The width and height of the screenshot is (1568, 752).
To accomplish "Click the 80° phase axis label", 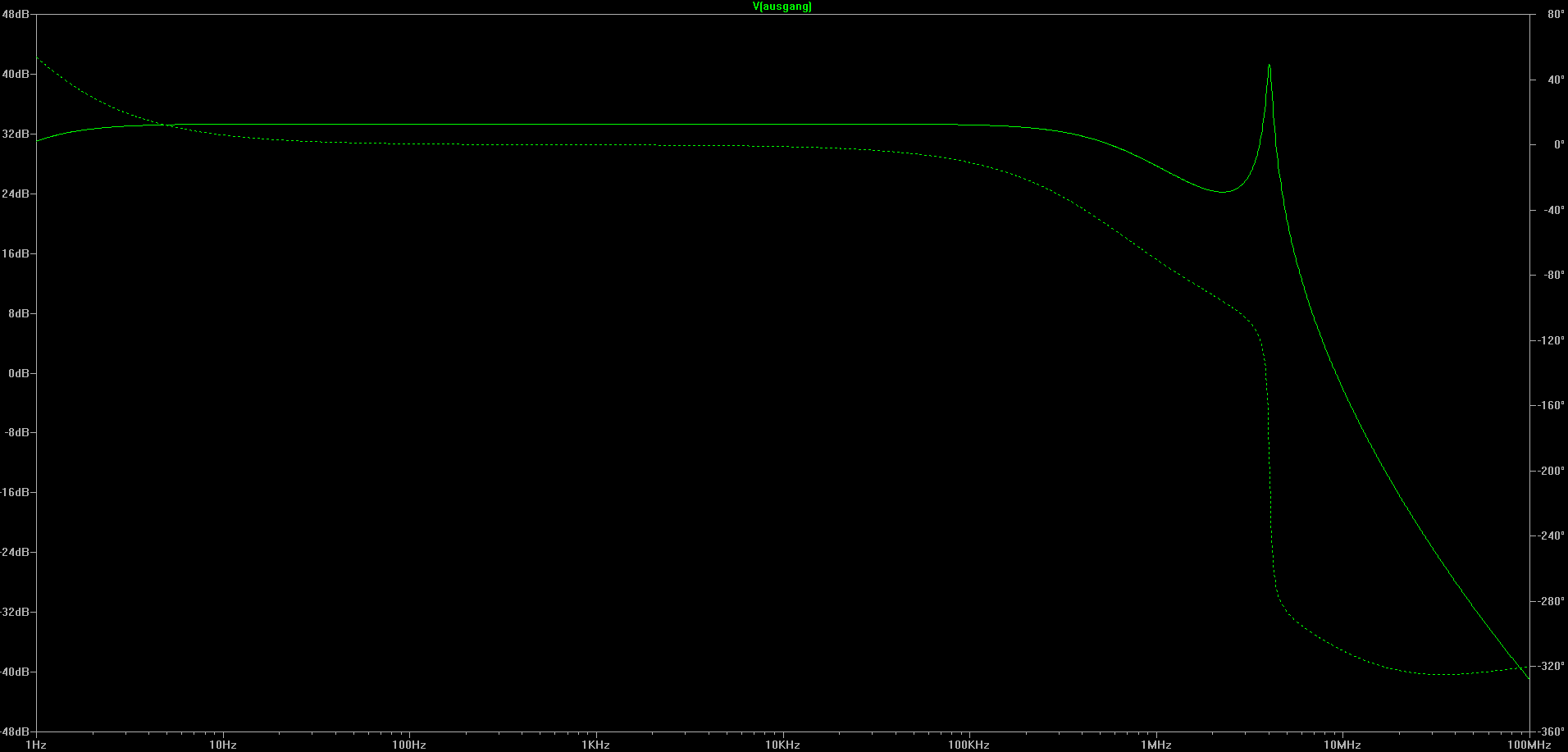I will [1556, 15].
